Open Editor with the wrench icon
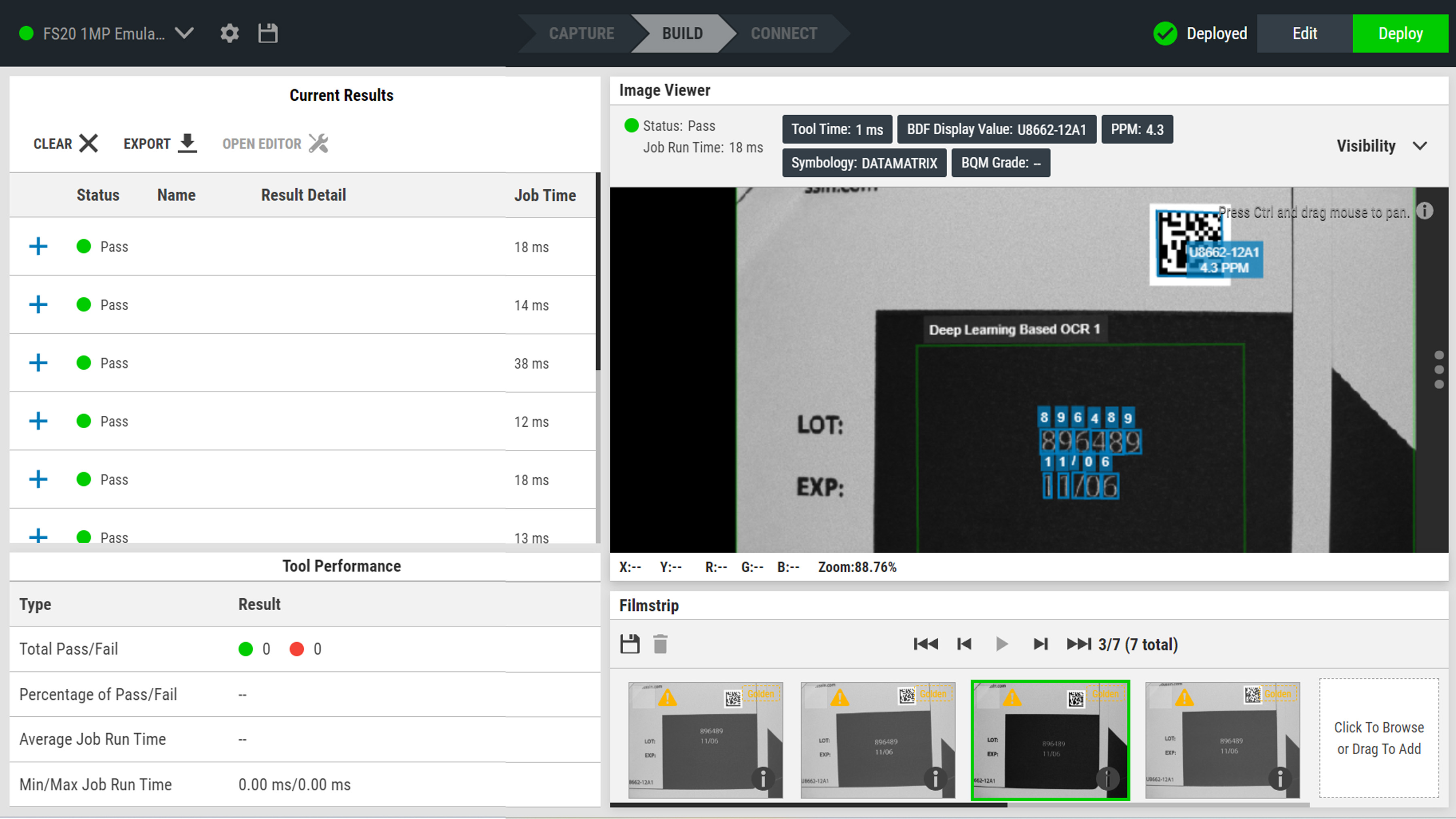 point(318,143)
